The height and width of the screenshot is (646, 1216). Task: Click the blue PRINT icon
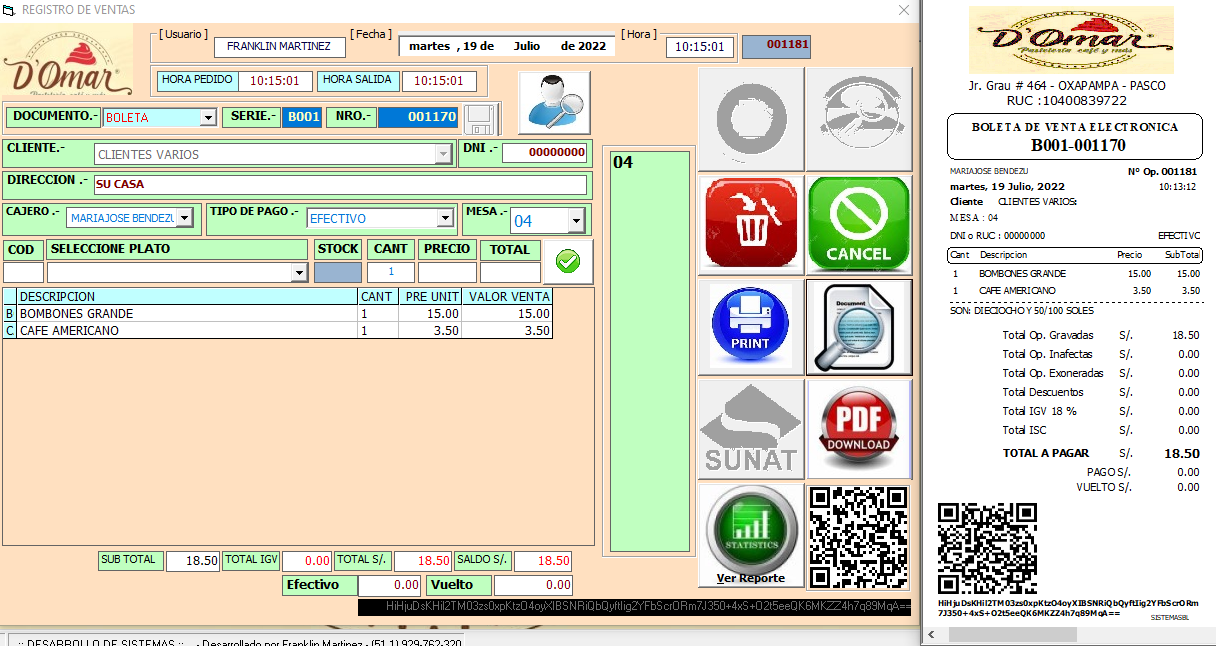[752, 327]
